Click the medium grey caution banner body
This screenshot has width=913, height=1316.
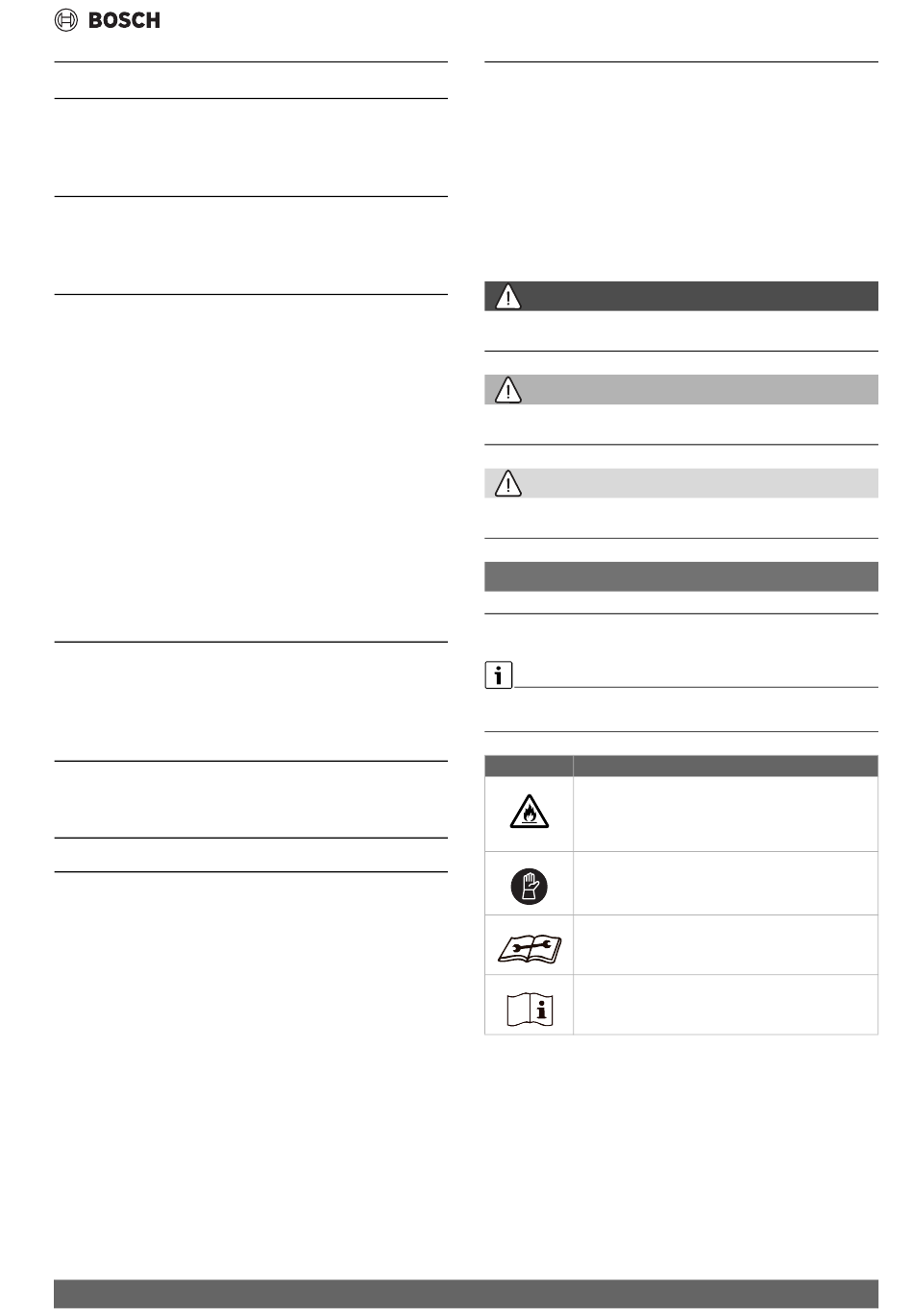[x=681, y=389]
